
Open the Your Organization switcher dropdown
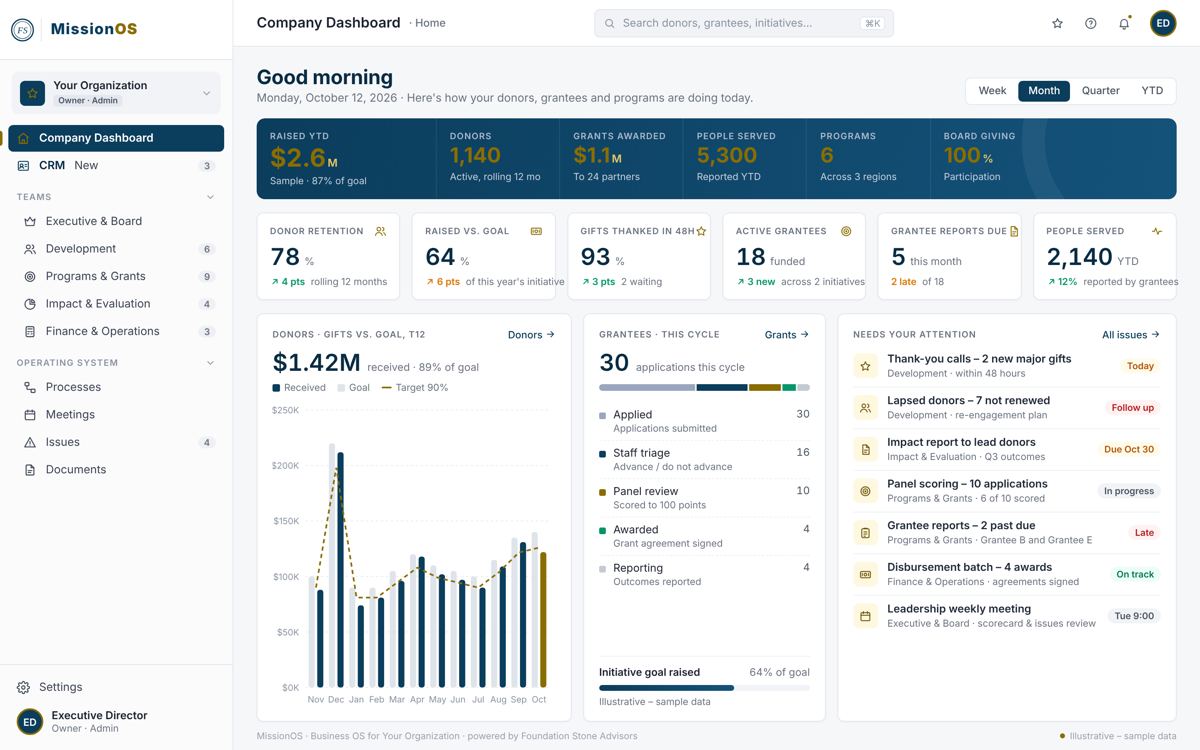[x=116, y=93]
